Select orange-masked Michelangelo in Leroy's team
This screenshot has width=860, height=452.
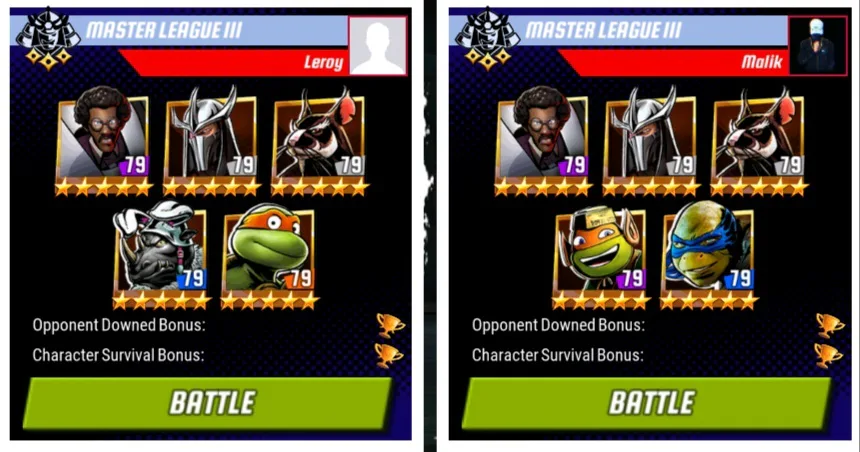pos(269,255)
